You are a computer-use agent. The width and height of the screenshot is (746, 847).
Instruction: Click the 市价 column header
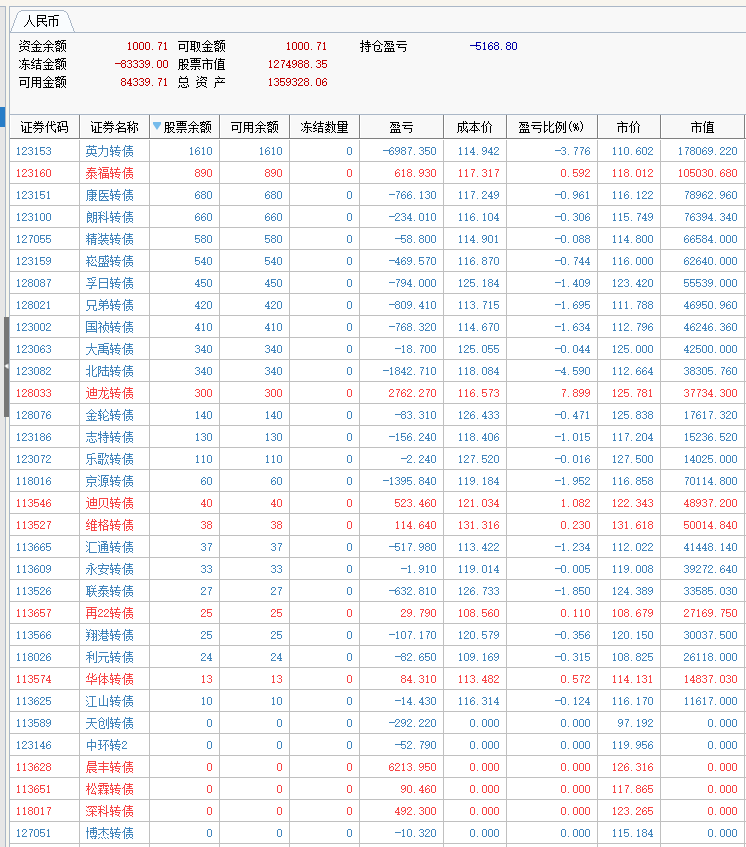tap(628, 127)
